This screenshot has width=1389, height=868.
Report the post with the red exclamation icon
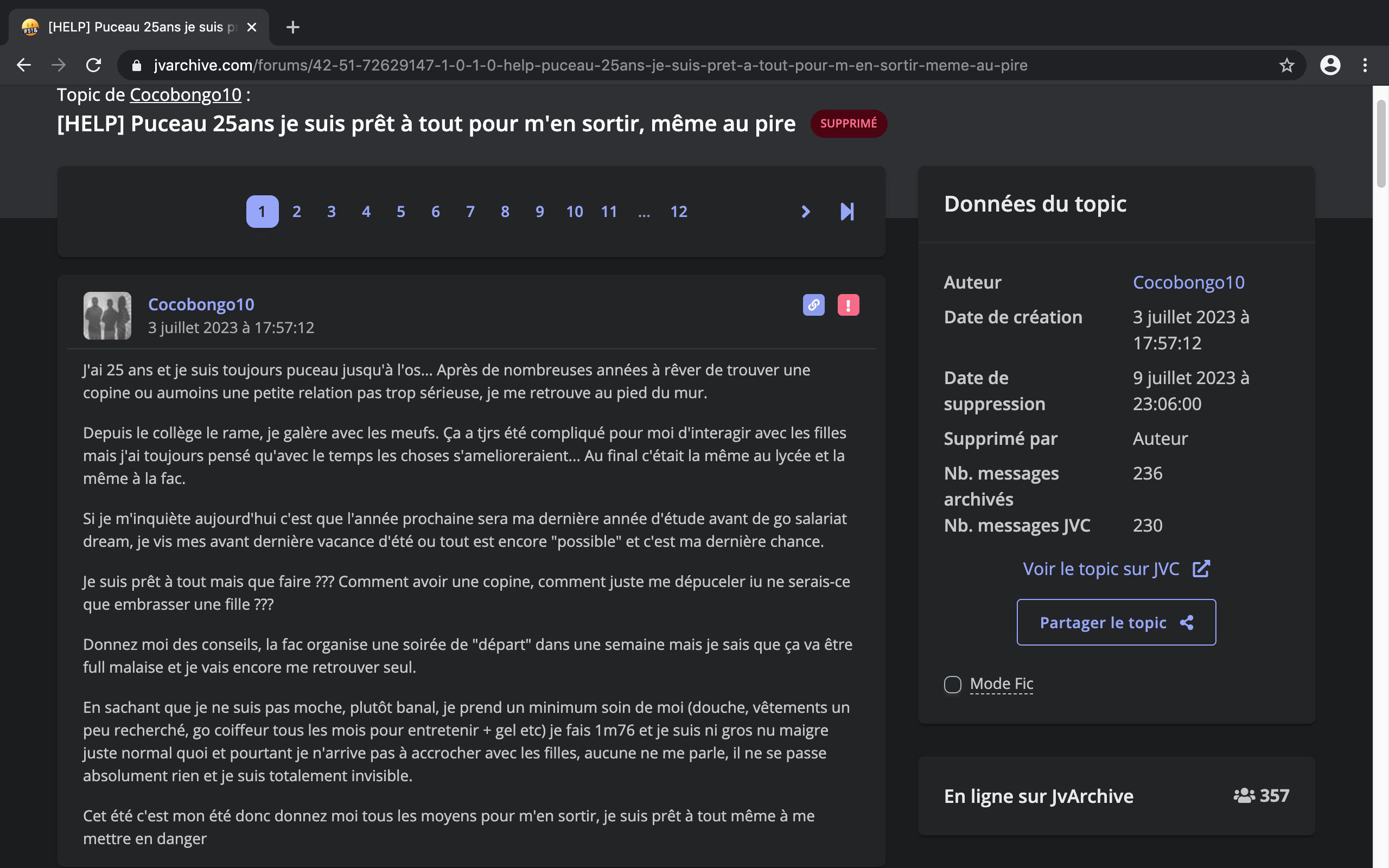point(848,305)
